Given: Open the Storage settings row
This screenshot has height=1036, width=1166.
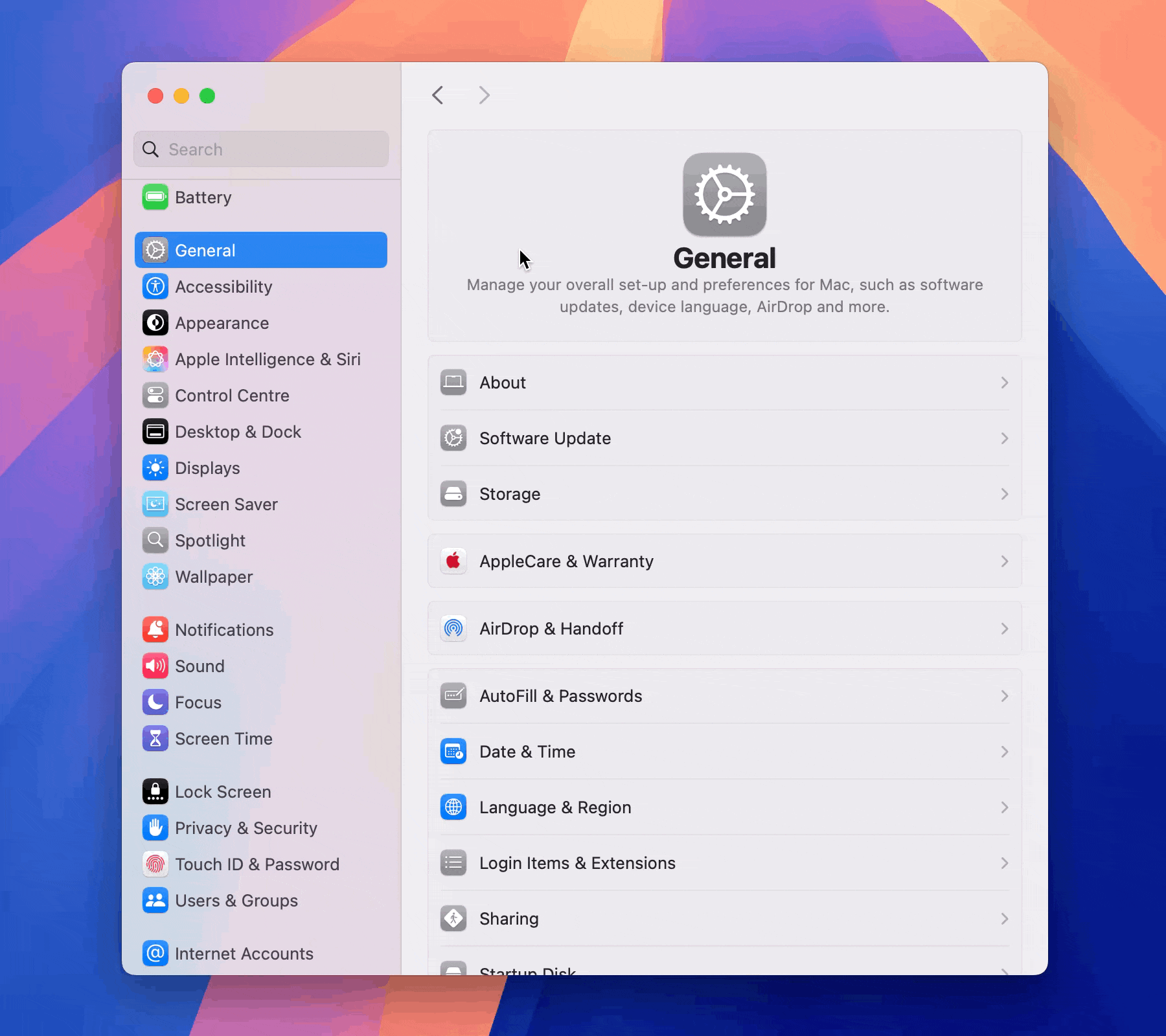Looking at the screenshot, I should [x=725, y=494].
